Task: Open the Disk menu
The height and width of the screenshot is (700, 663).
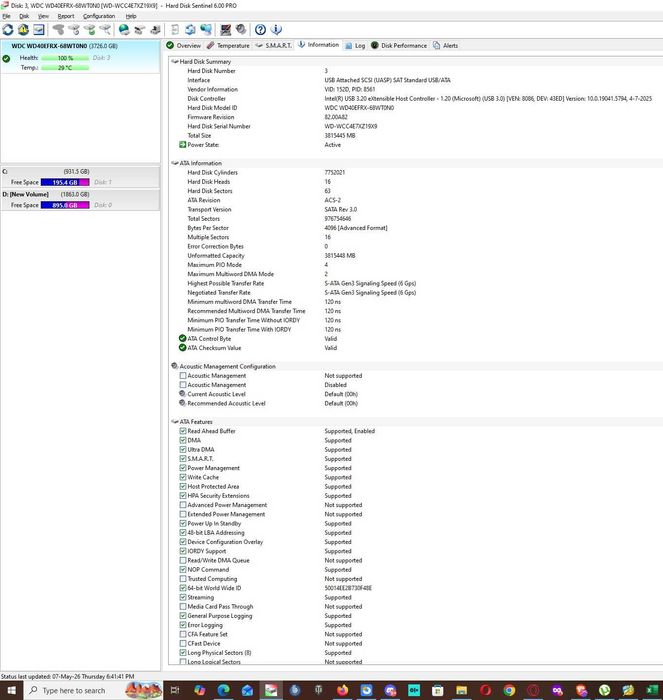Action: click(24, 16)
